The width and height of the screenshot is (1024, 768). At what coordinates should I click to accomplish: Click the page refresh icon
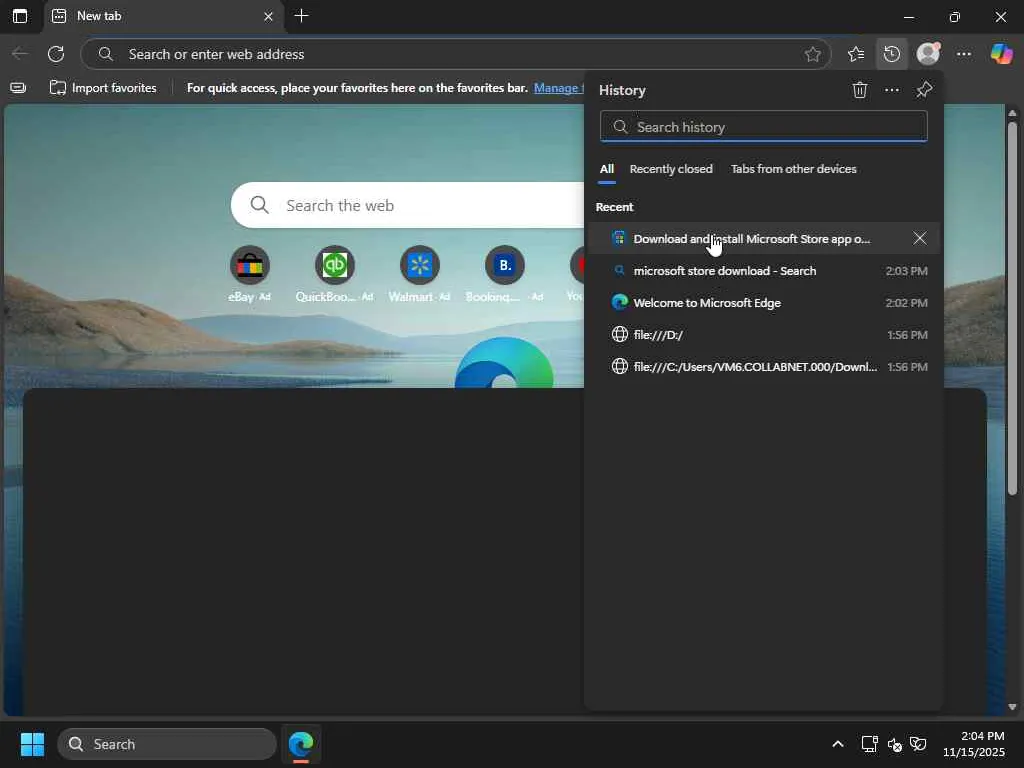[x=56, y=54]
